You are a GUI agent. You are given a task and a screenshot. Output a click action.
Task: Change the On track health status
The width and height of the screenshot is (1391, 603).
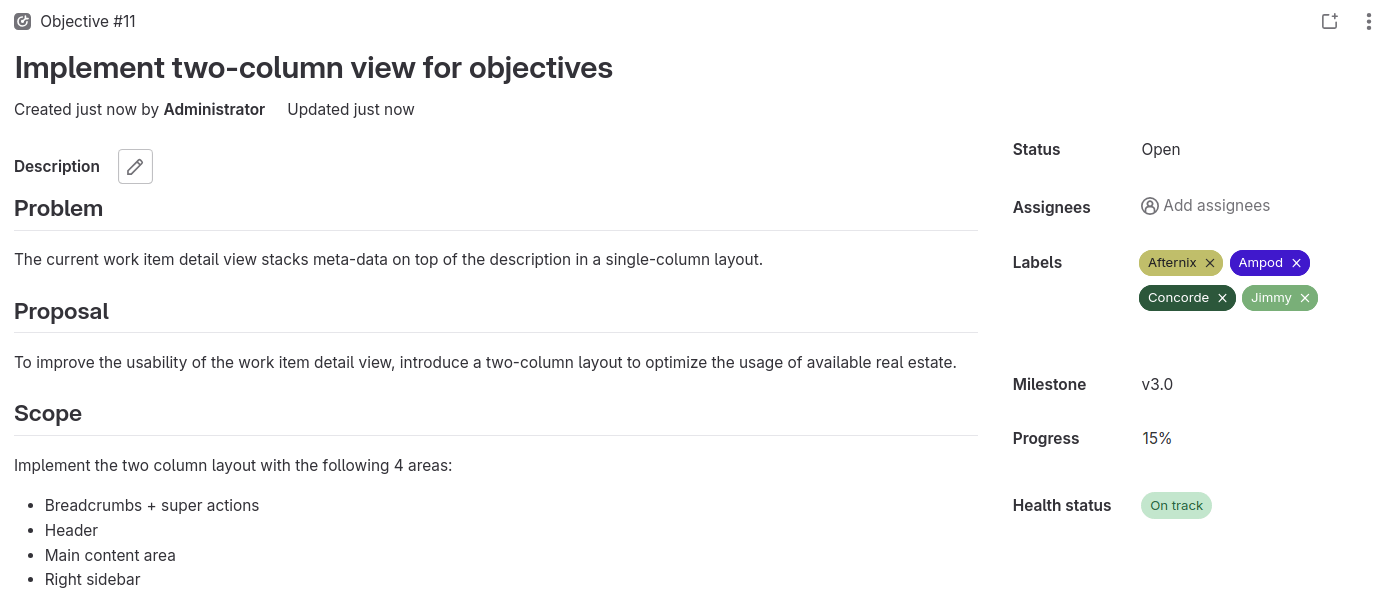tap(1176, 506)
